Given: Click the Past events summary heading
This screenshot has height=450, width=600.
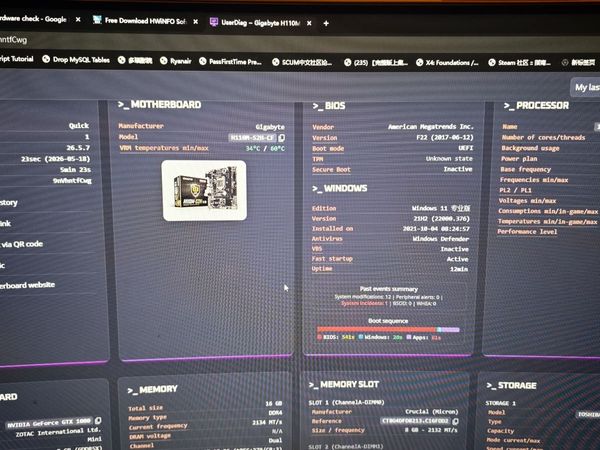Looking at the screenshot, I should point(388,289).
